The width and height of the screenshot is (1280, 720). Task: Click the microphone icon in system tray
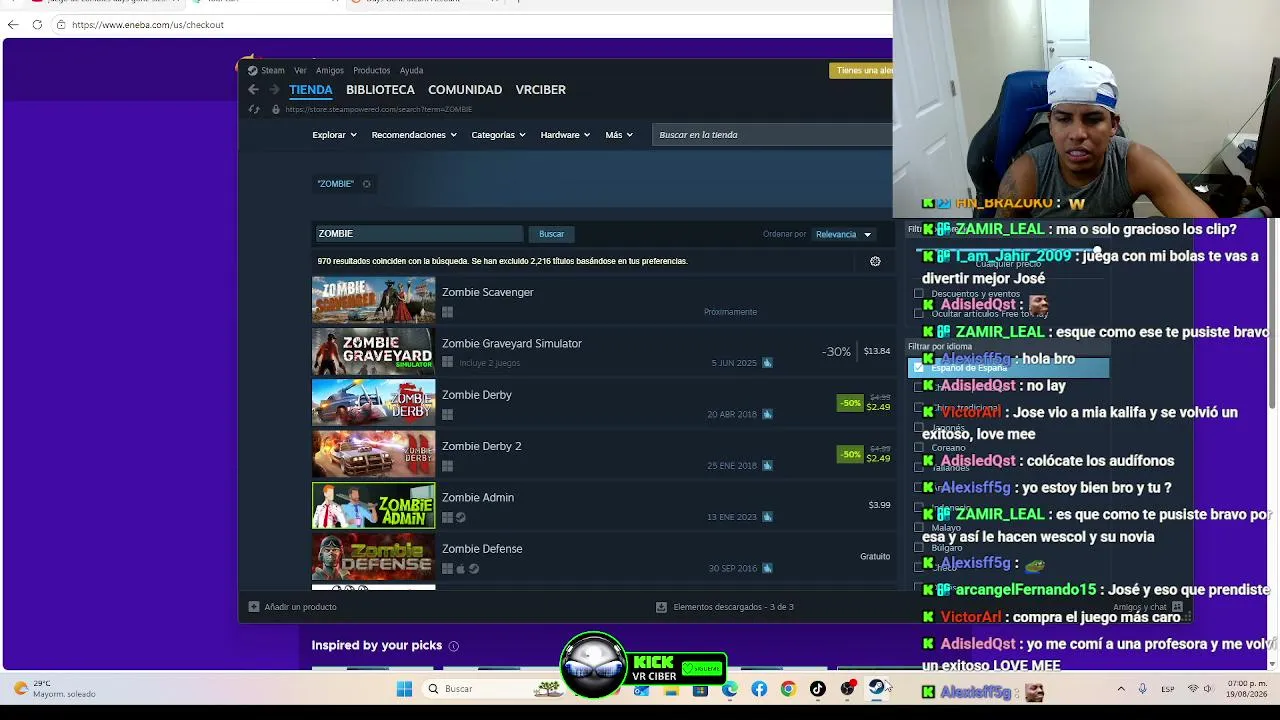pos(1142,689)
